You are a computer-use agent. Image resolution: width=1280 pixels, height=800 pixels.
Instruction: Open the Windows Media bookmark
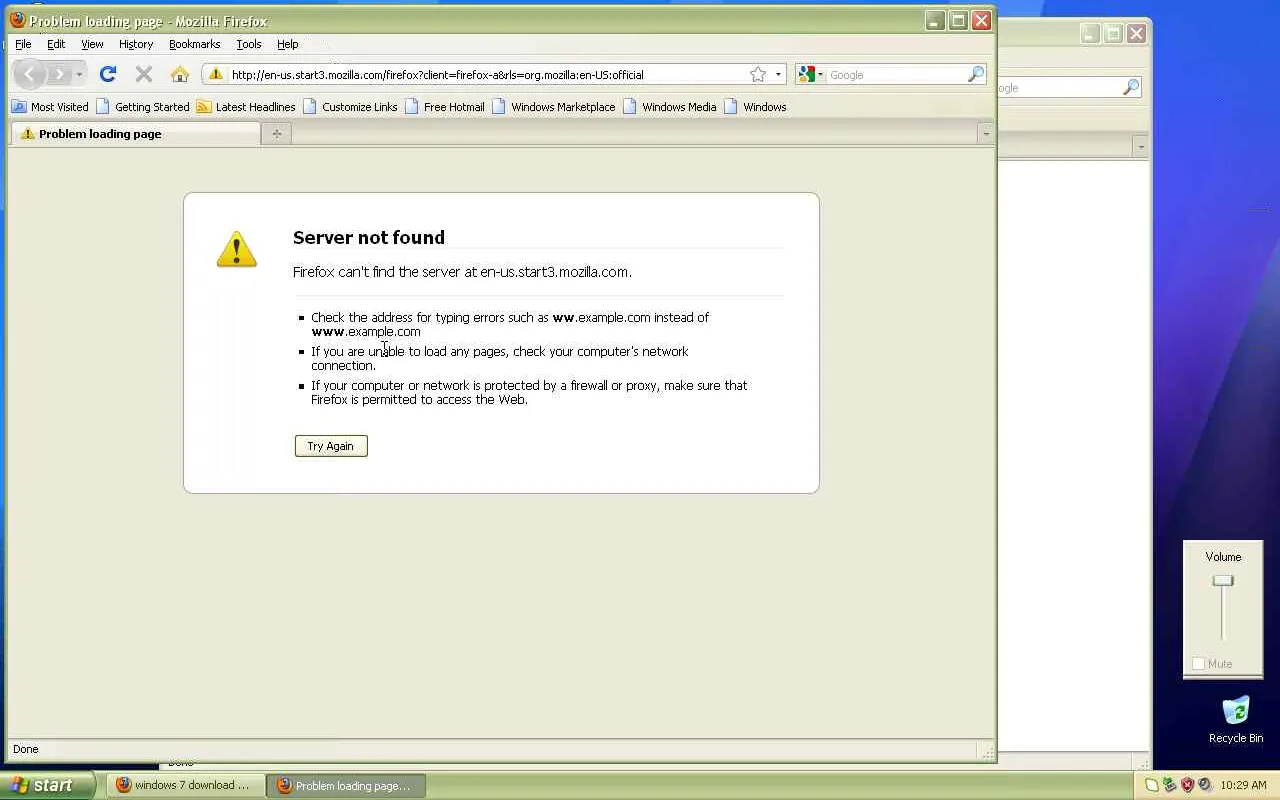(x=669, y=107)
